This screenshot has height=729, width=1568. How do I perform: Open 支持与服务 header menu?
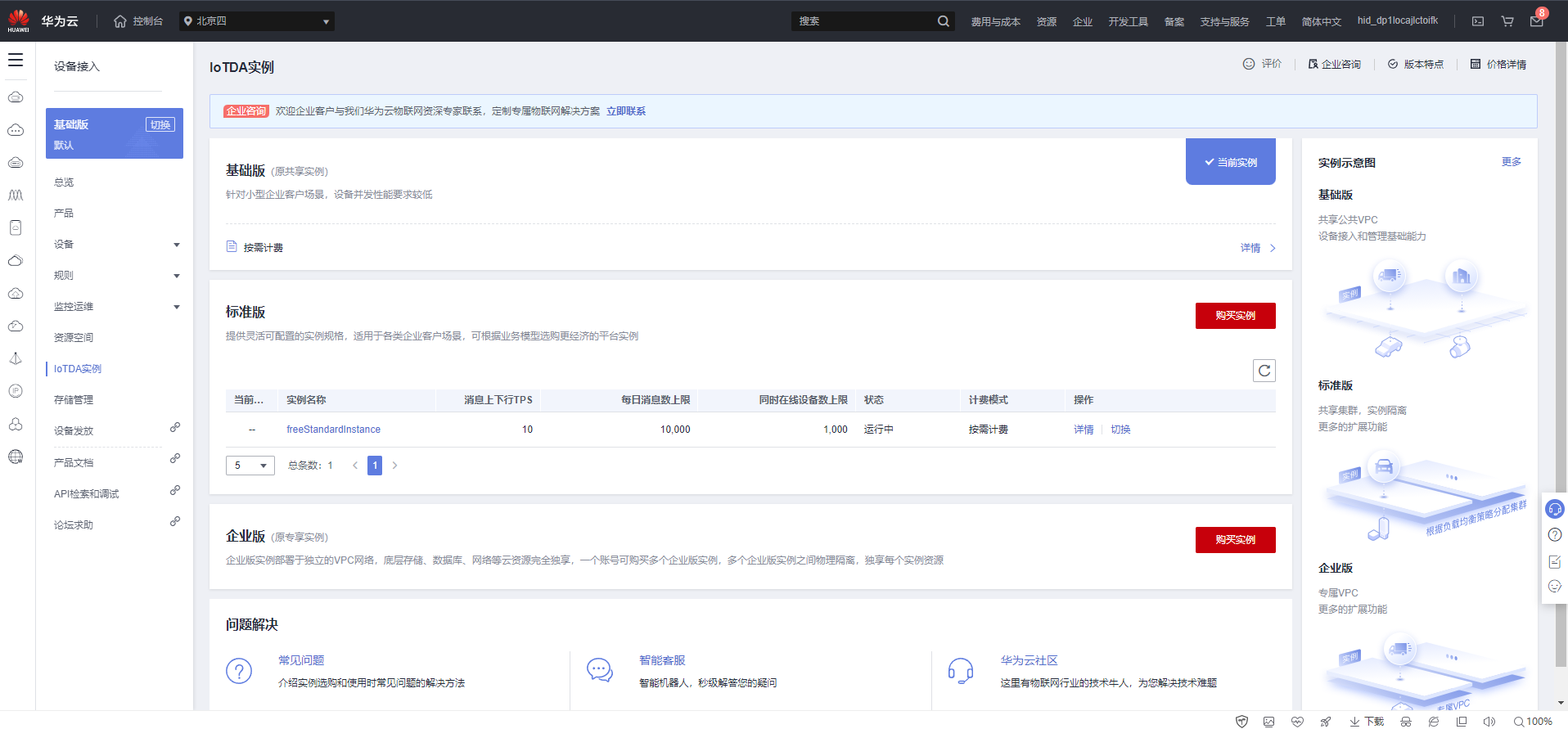[x=1225, y=22]
